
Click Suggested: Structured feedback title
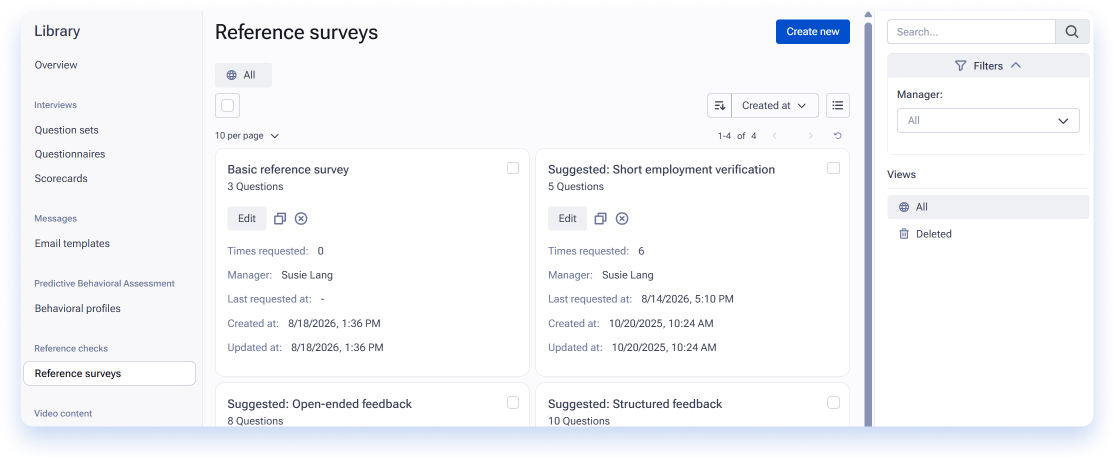(635, 404)
